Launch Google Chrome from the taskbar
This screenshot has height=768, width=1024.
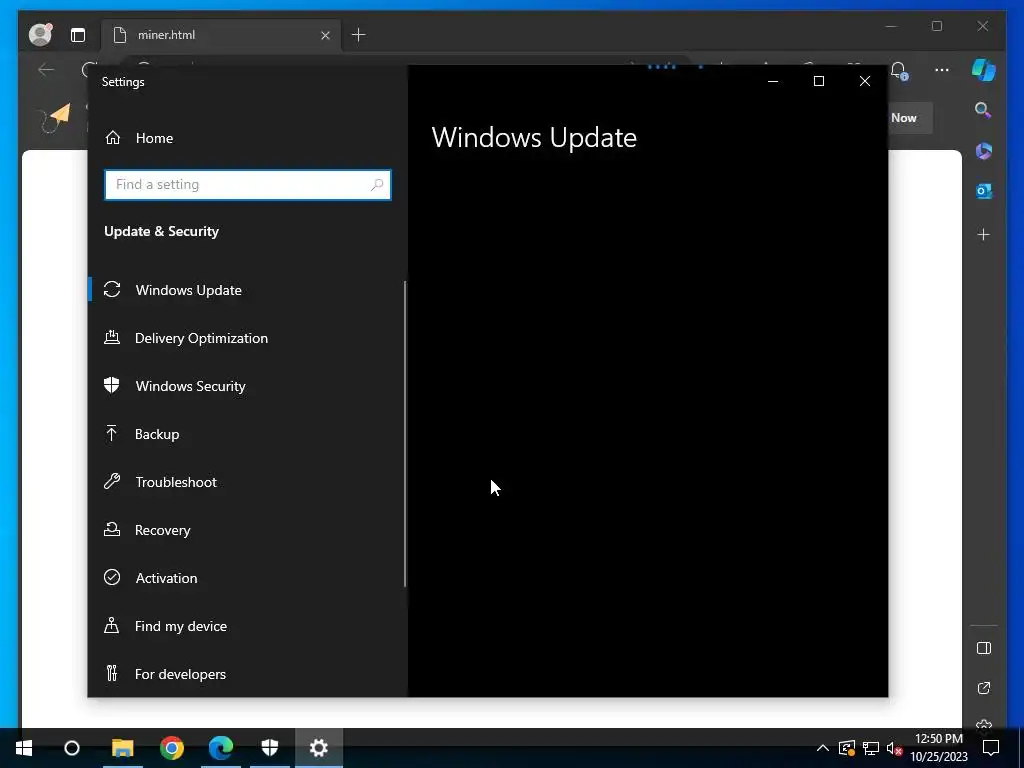click(172, 748)
